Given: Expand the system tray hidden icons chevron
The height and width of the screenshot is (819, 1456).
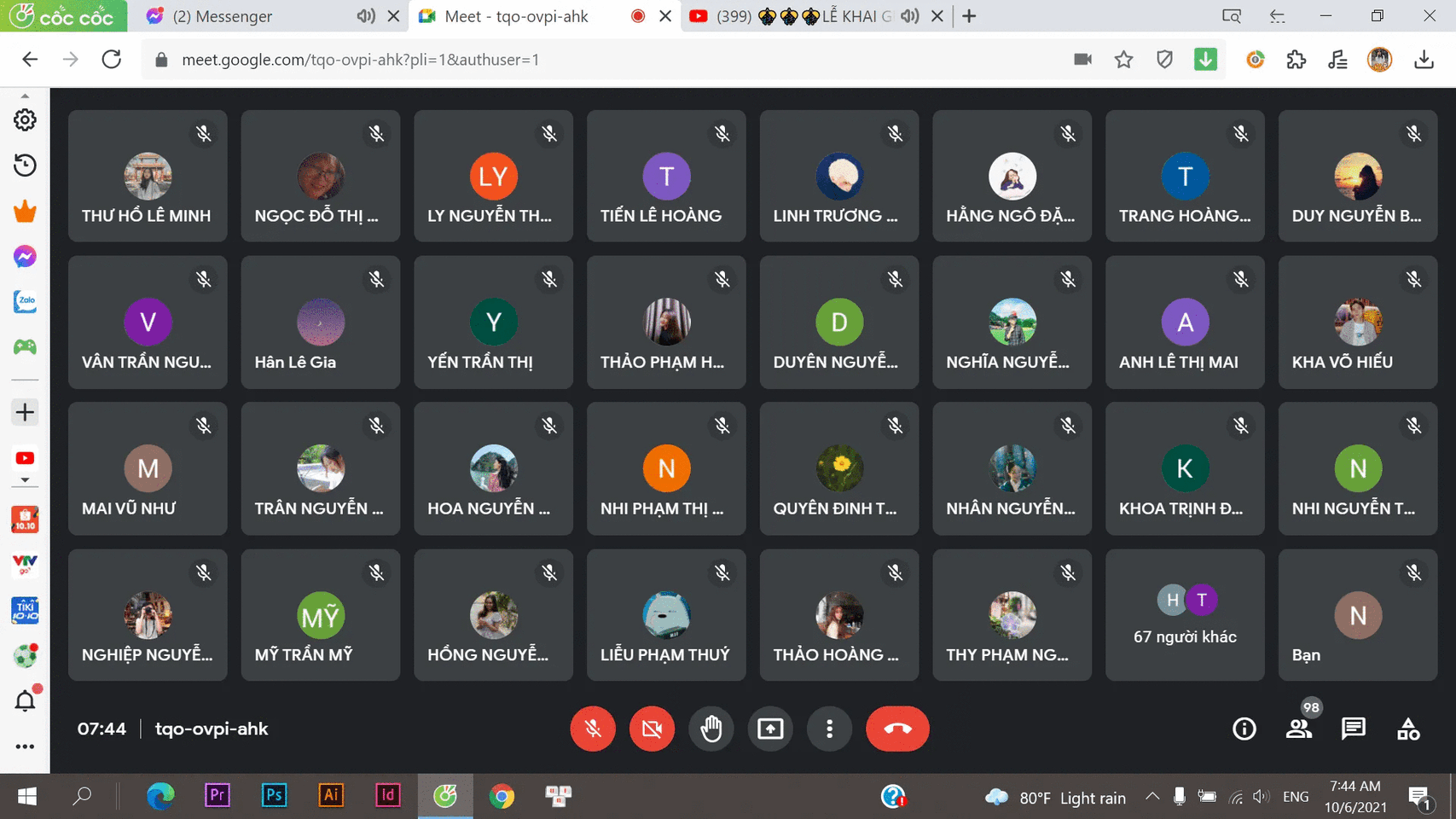Looking at the screenshot, I should [x=1152, y=797].
